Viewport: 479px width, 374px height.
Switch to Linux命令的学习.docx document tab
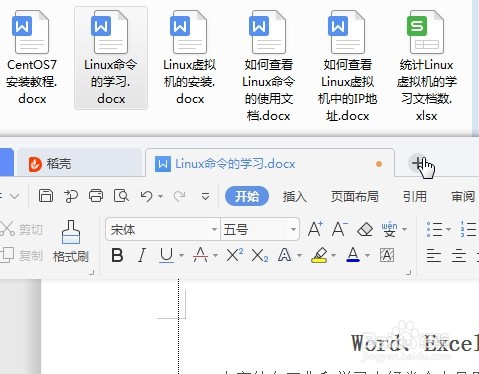point(269,164)
